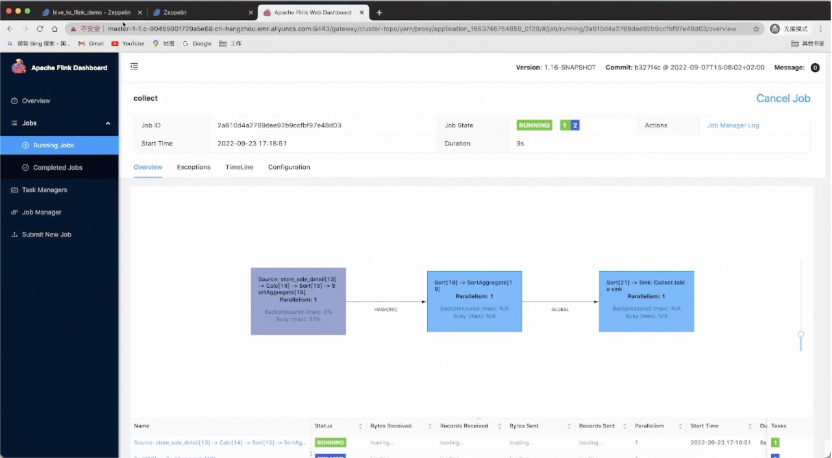The width and height of the screenshot is (832, 458).
Task: Open Submit New Job in sidebar
Action: click(x=46, y=234)
